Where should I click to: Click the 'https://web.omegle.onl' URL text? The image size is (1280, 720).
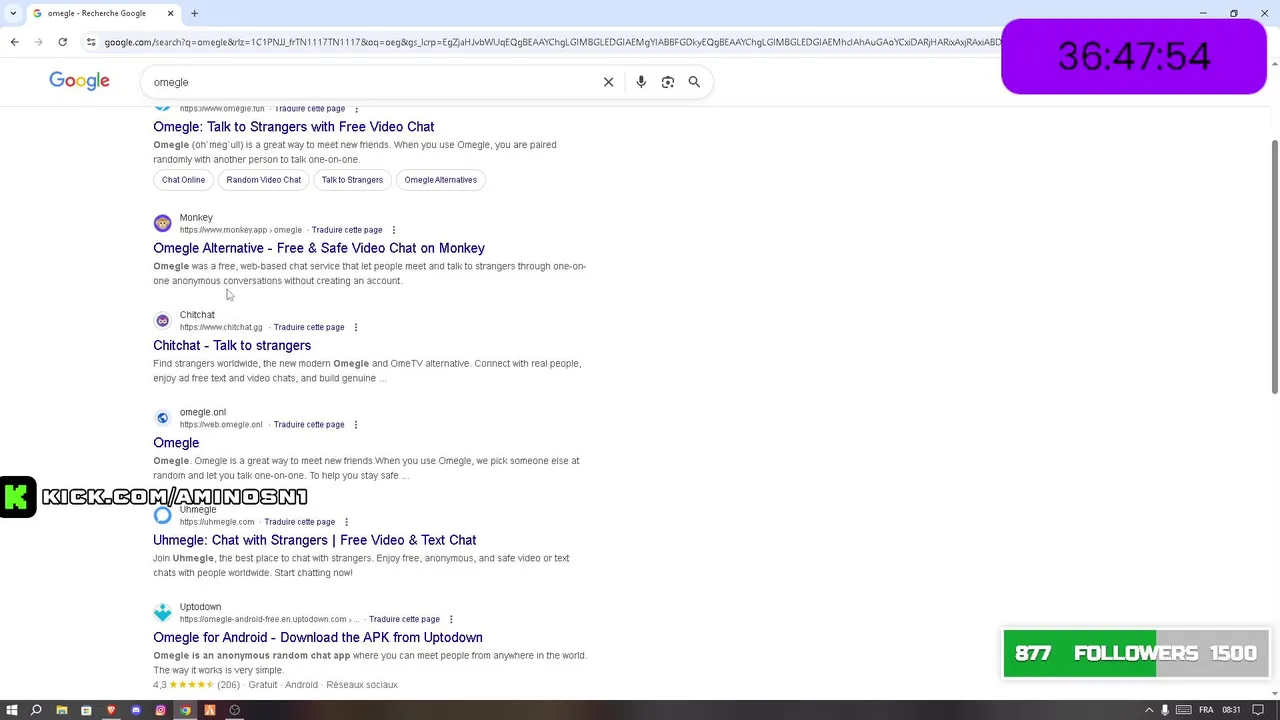point(221,424)
